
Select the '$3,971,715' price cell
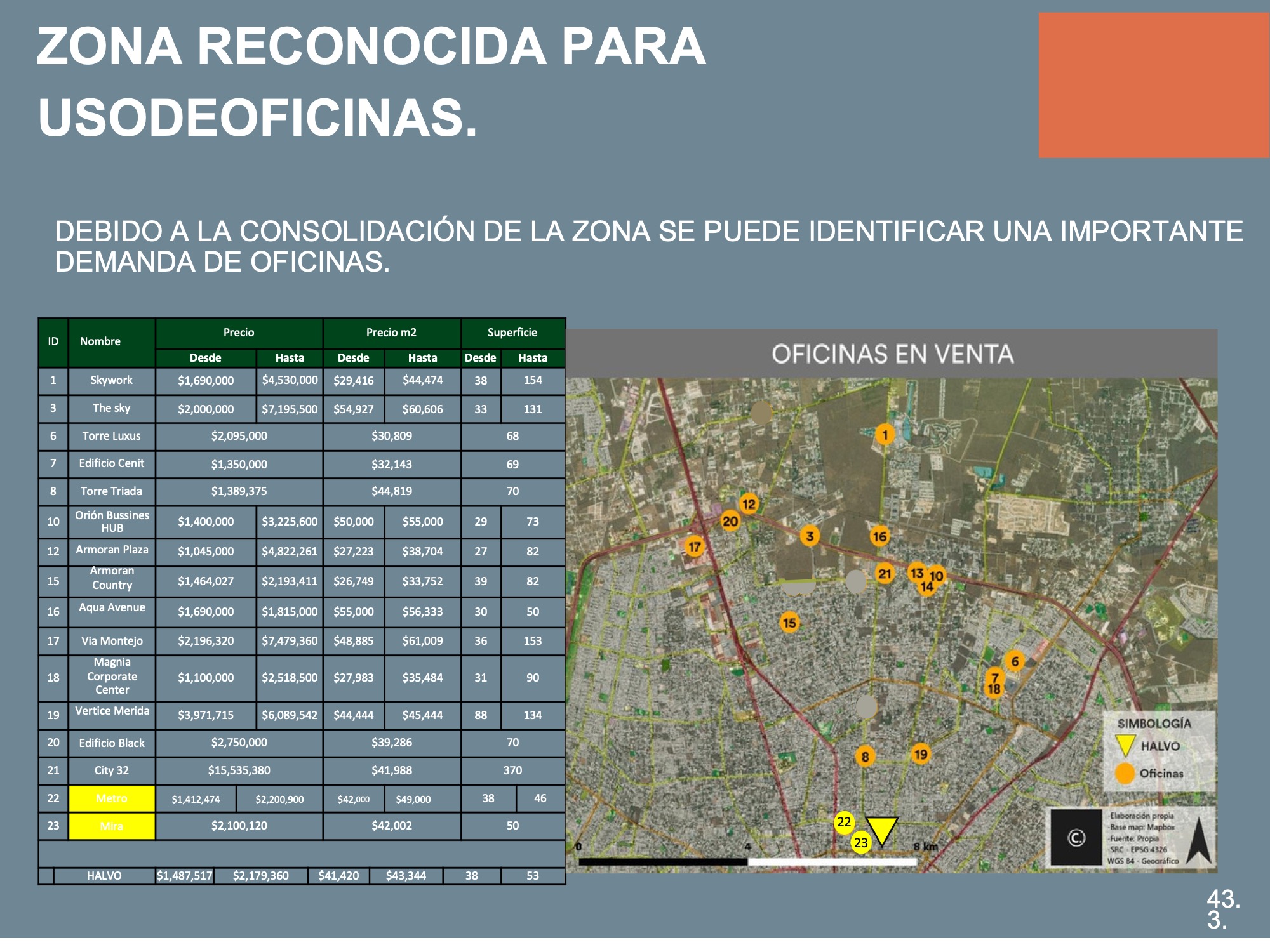tap(206, 715)
